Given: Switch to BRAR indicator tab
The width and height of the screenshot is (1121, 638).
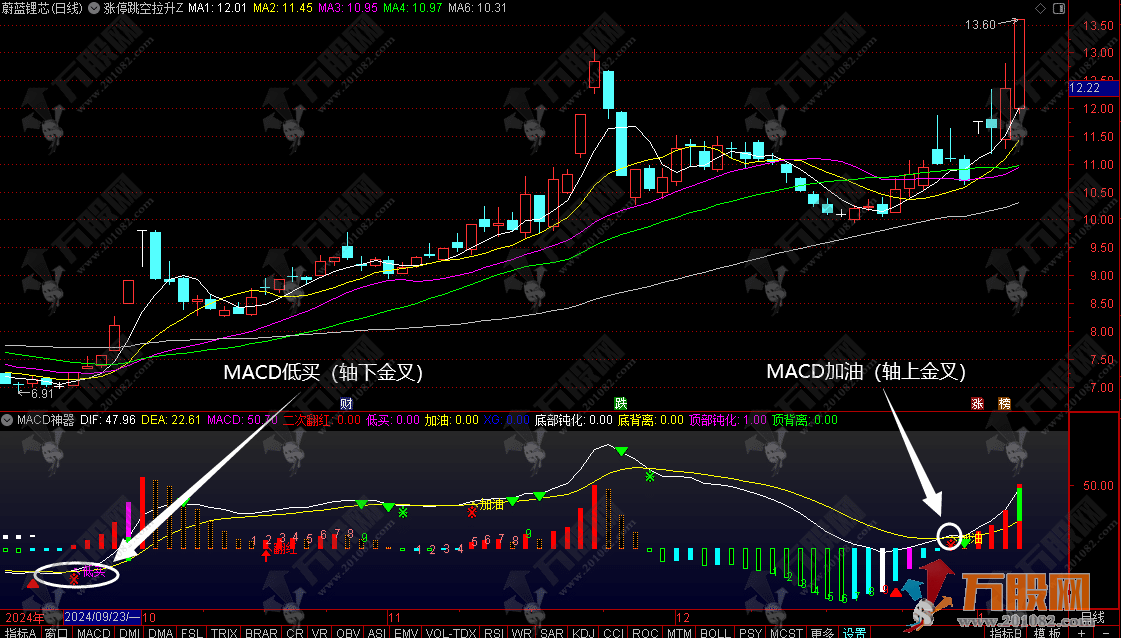Looking at the screenshot, I should 261,632.
